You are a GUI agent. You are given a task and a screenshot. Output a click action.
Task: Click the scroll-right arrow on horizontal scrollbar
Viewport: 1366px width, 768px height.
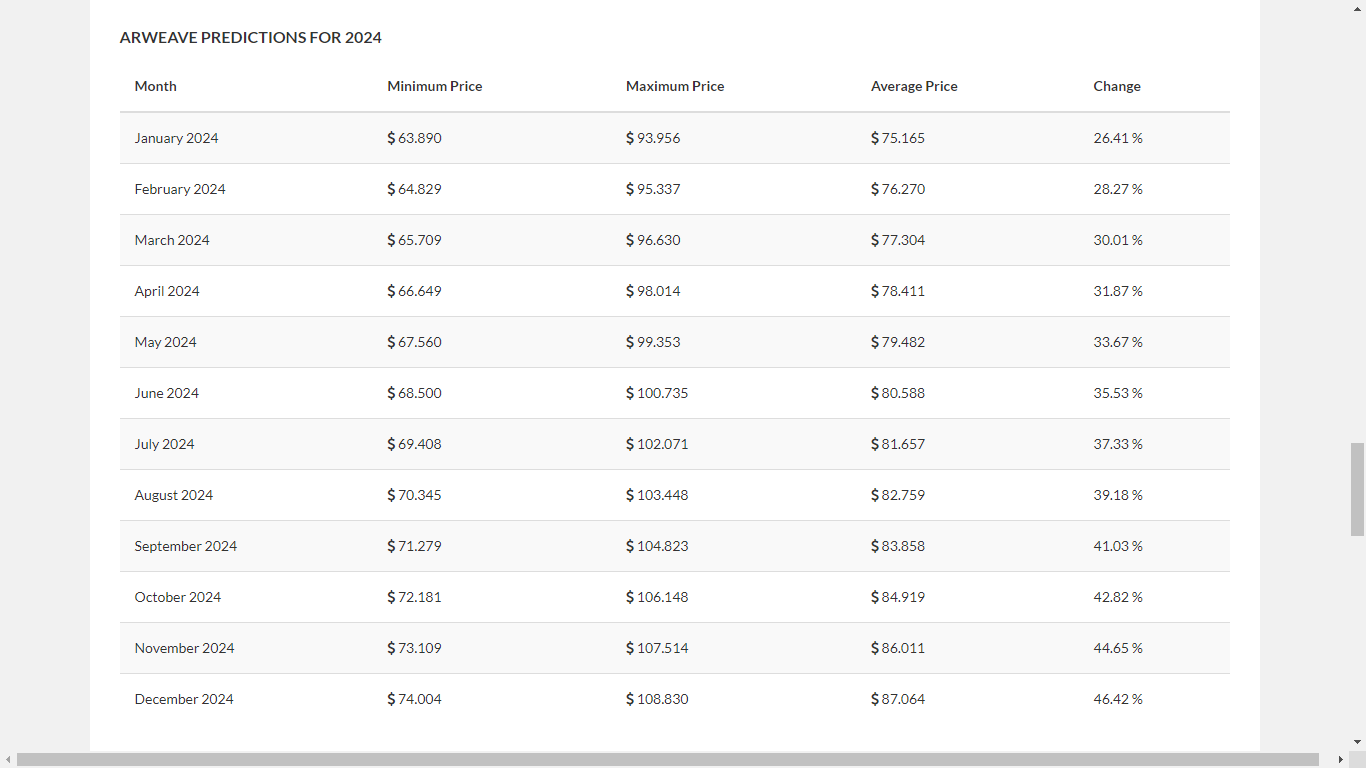(x=1341, y=760)
